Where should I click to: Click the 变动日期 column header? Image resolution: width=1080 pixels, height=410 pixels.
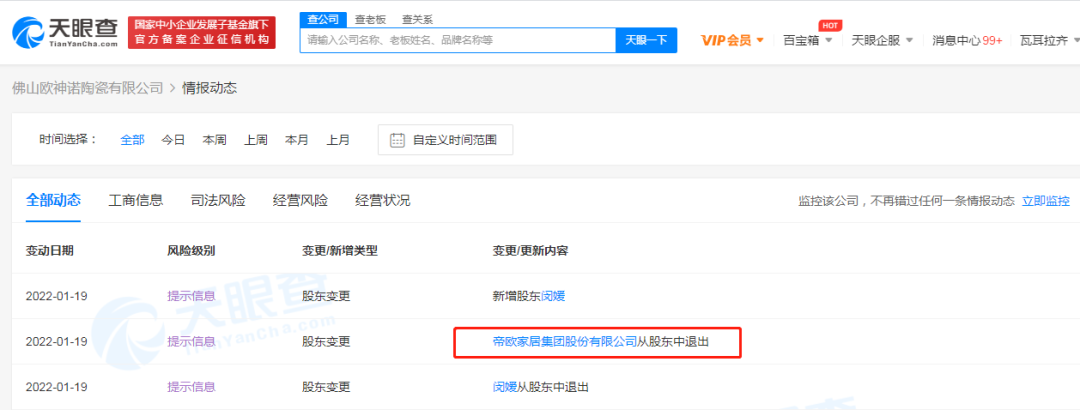pyautogui.click(x=50, y=250)
